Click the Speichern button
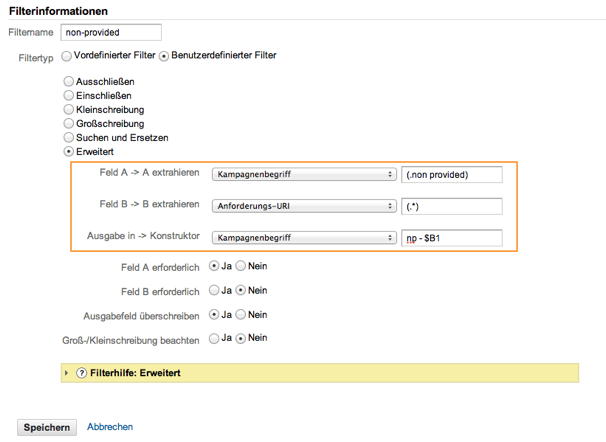This screenshot has height=442, width=606. [47, 427]
